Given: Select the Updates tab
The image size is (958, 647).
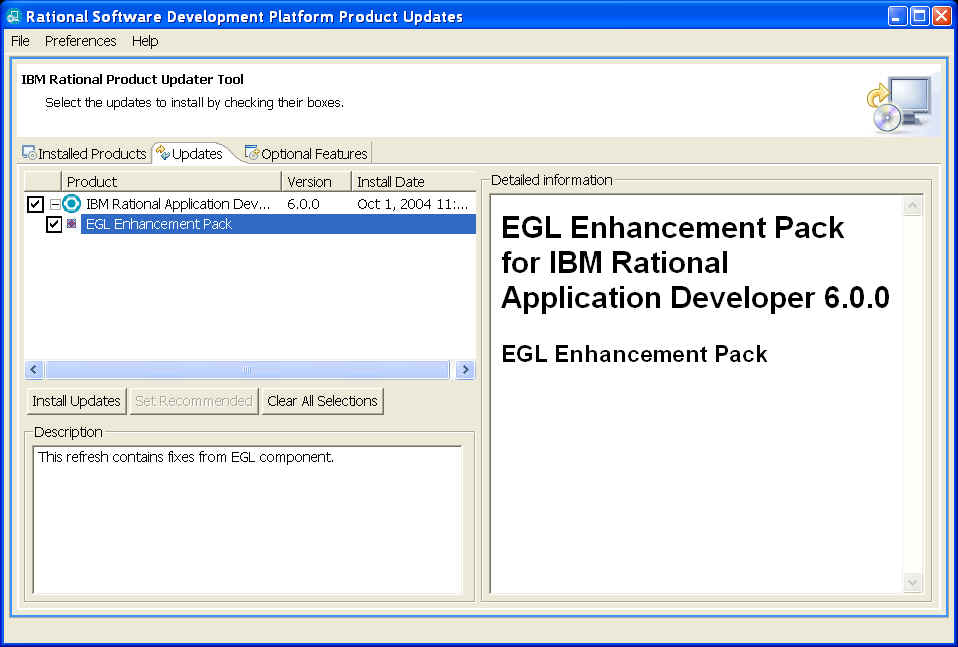Looking at the screenshot, I should (x=191, y=153).
